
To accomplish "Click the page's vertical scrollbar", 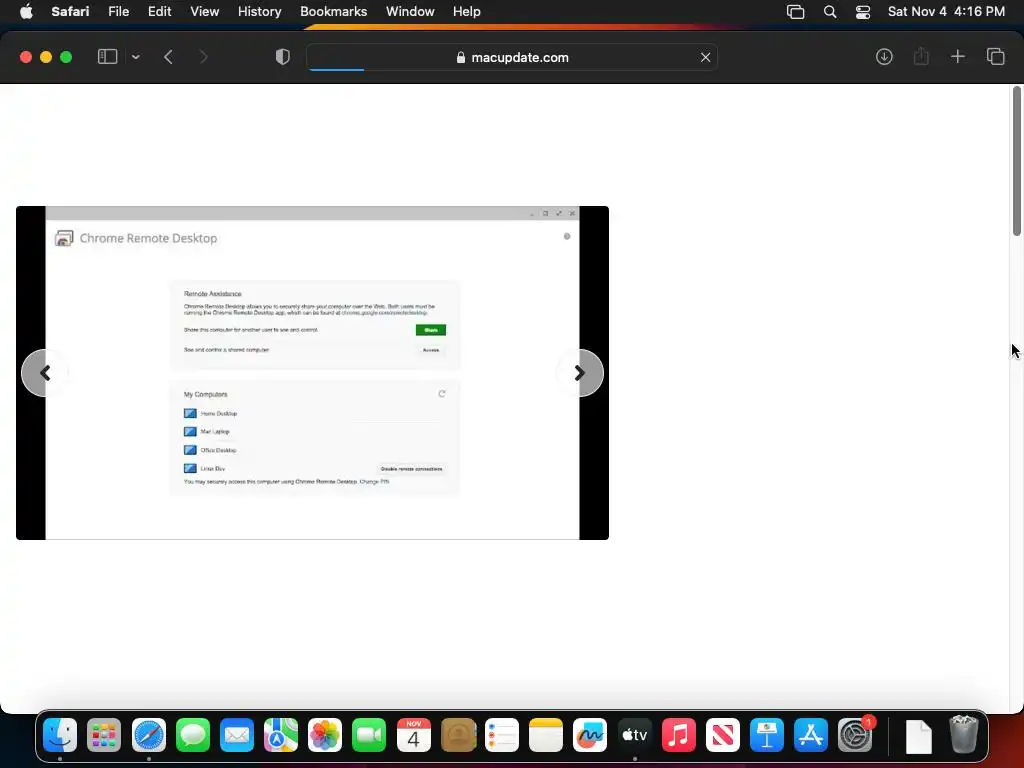I will click(1017, 161).
